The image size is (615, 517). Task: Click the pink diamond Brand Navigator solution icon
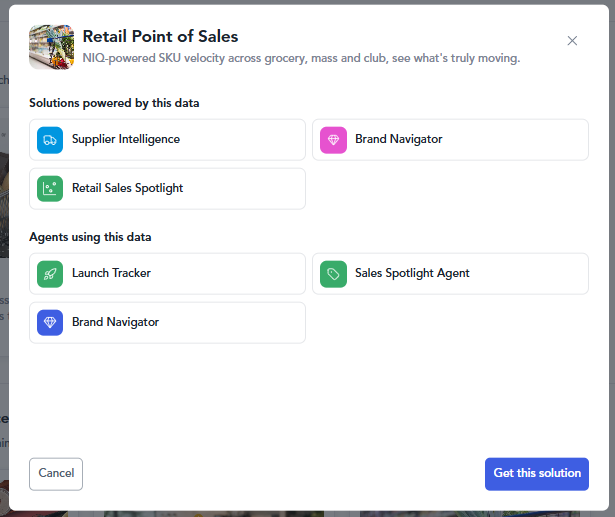333,140
